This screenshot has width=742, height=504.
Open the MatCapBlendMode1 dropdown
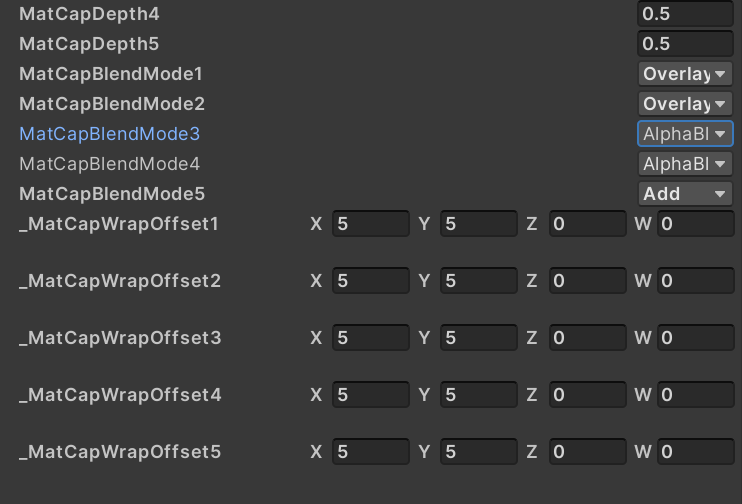point(685,74)
